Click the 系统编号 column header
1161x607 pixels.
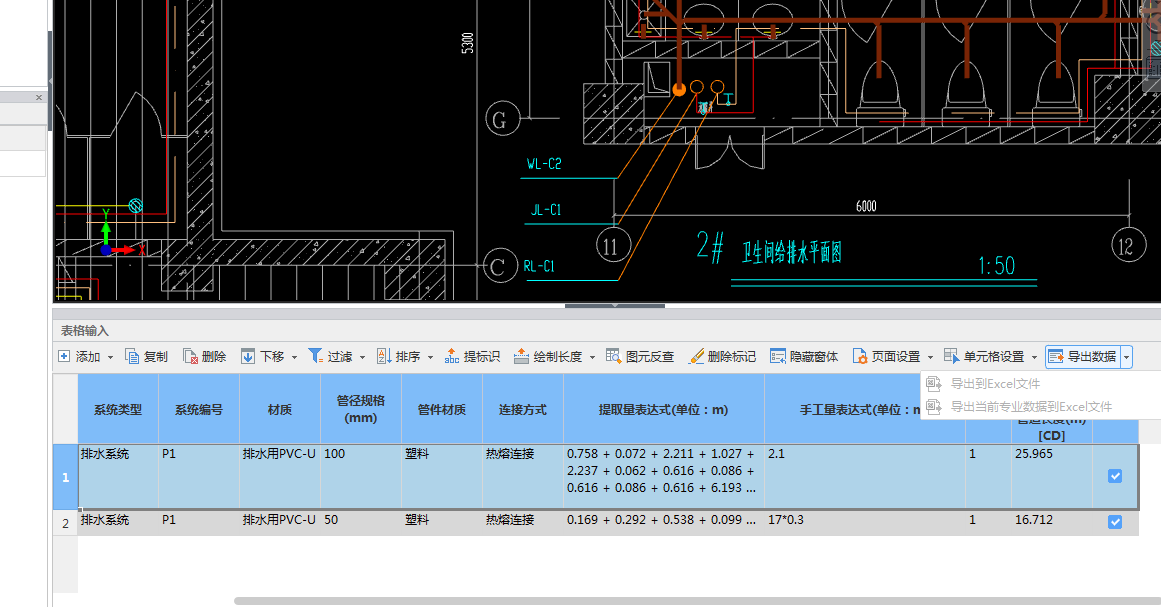point(198,409)
